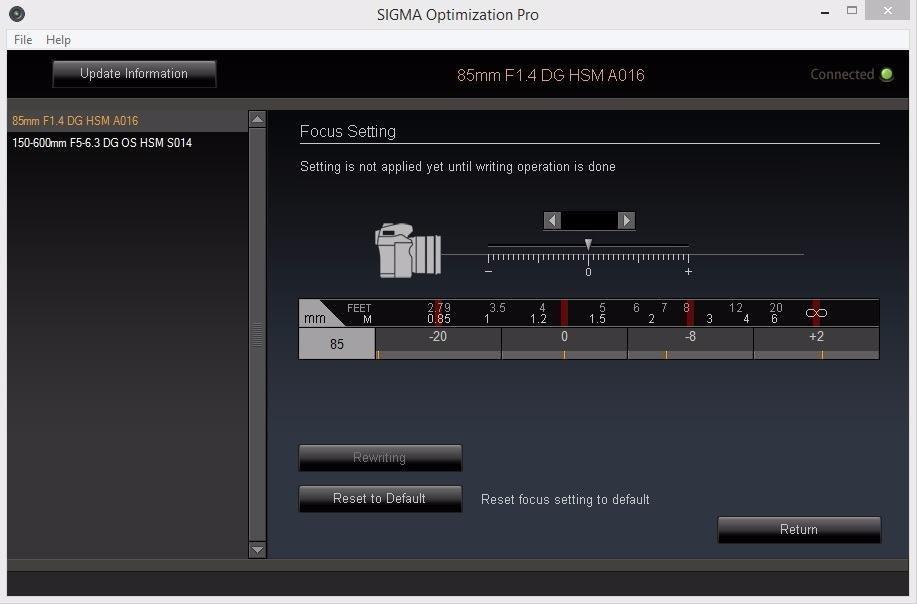Click the plus end of focus scale
The width and height of the screenshot is (917, 604).
tap(688, 271)
